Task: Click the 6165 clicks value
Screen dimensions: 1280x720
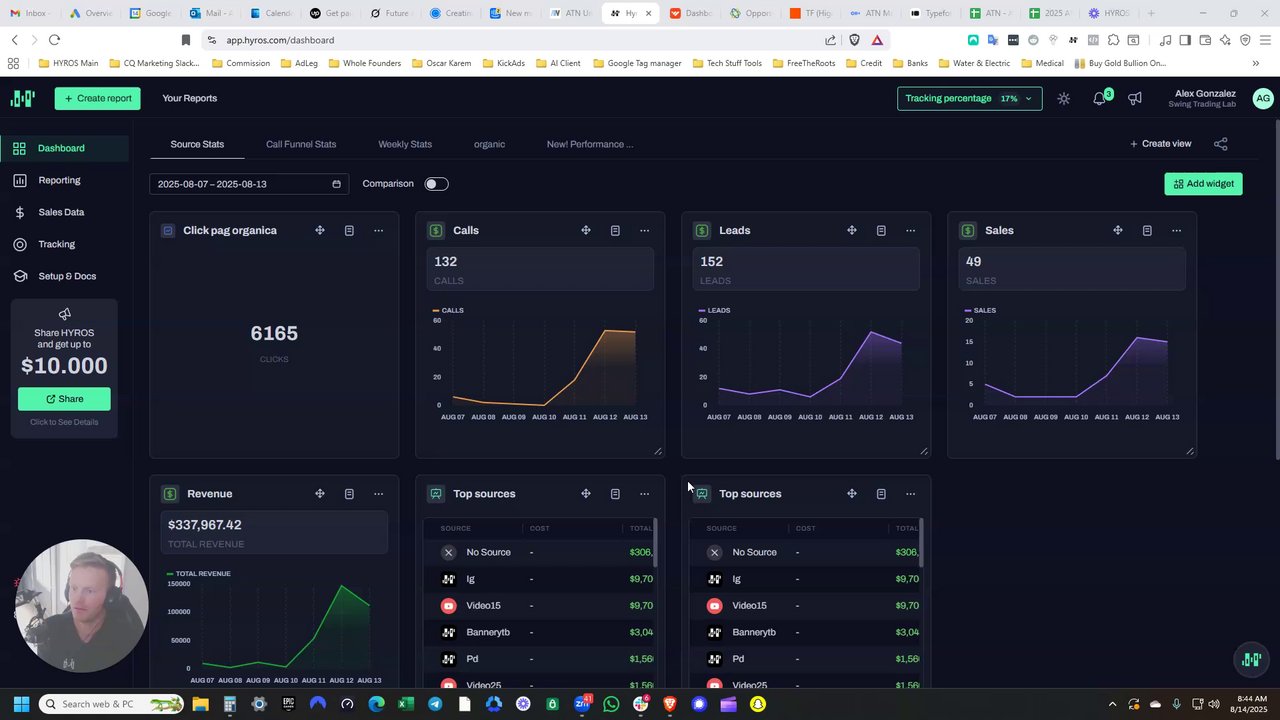Action: tap(274, 333)
